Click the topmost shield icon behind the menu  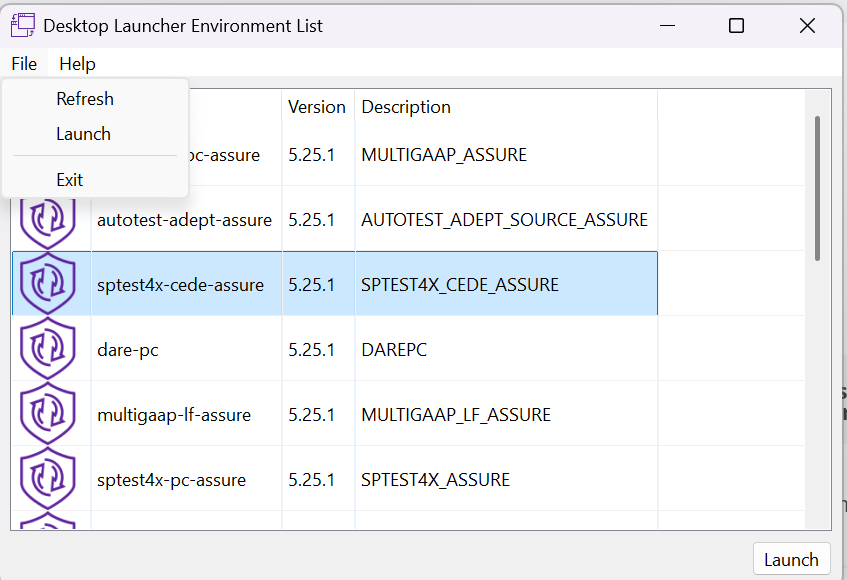tap(48, 155)
